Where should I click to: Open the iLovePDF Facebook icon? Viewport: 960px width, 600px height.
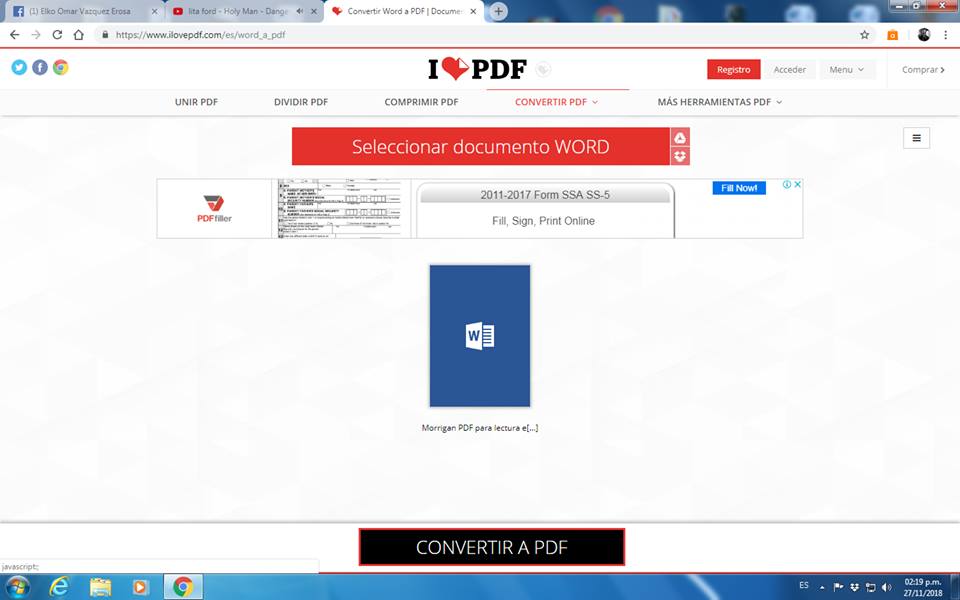pos(40,67)
